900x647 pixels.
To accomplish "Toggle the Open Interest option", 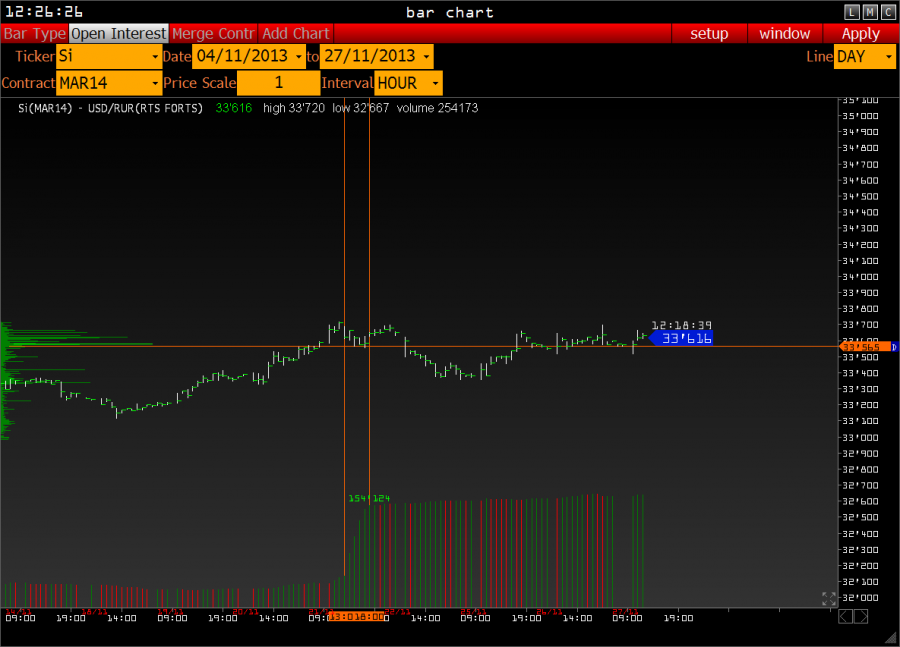I will click(x=118, y=33).
